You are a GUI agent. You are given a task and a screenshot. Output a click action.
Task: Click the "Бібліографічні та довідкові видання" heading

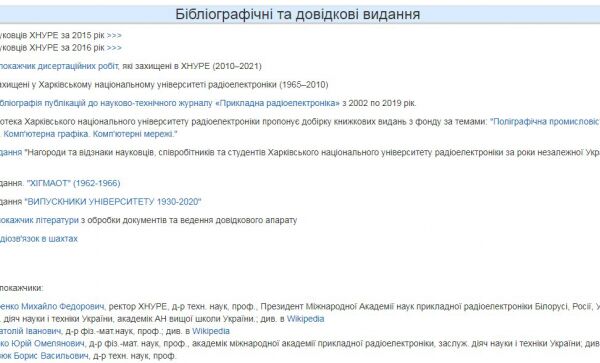click(298, 15)
